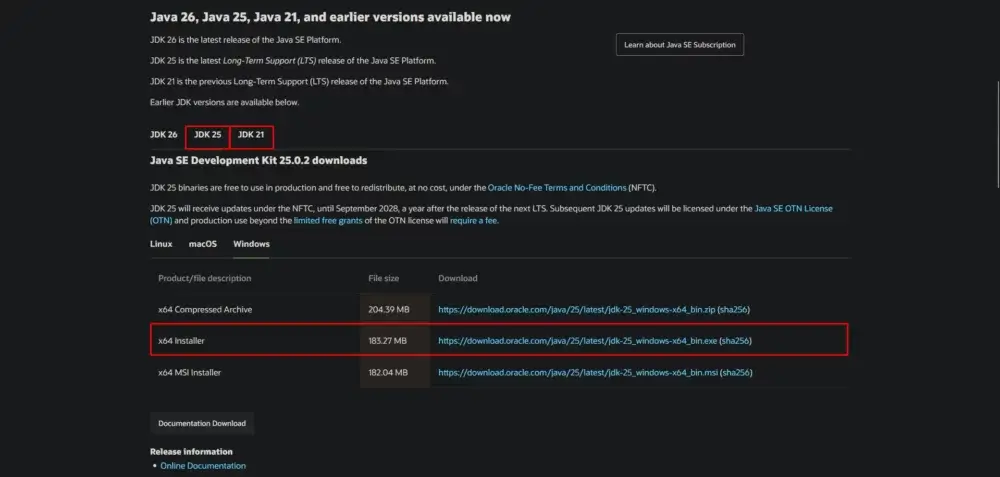Click the require a fee link

tap(474, 220)
